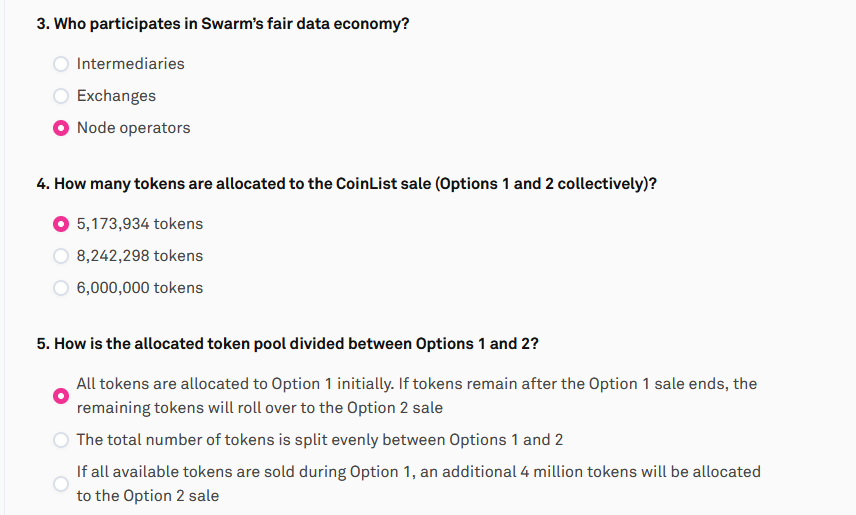Click the '5,173,934 tokens' label text
The height and width of the screenshot is (515, 856).
pos(140,224)
